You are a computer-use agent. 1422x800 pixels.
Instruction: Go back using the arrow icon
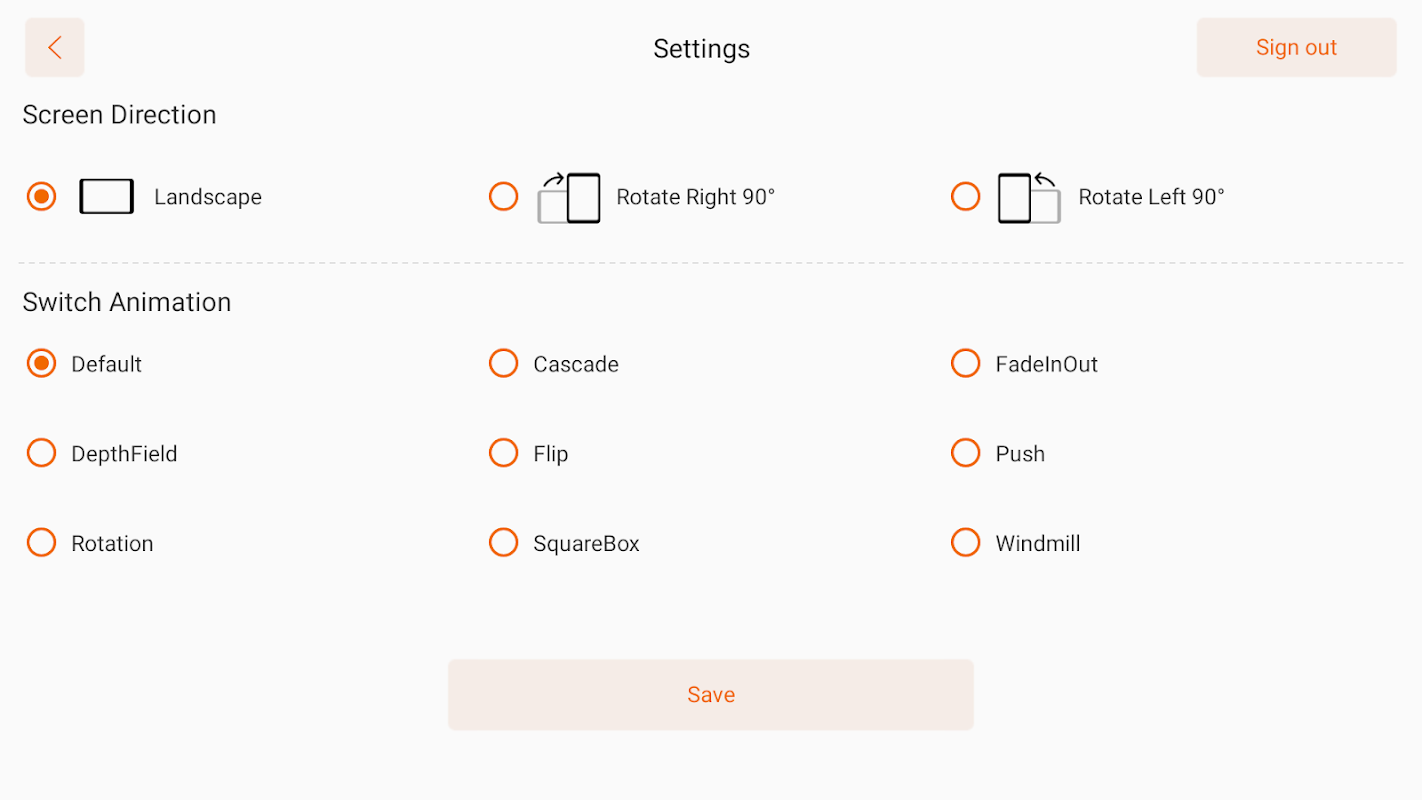point(55,47)
